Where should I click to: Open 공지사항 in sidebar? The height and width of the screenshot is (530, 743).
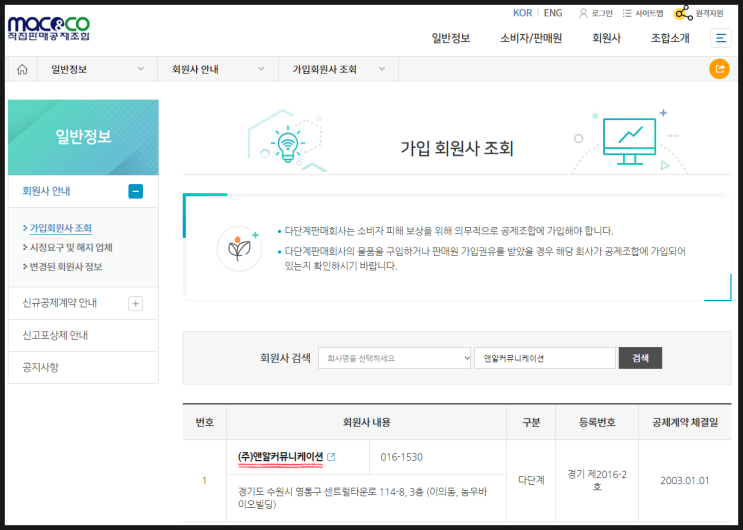41,367
